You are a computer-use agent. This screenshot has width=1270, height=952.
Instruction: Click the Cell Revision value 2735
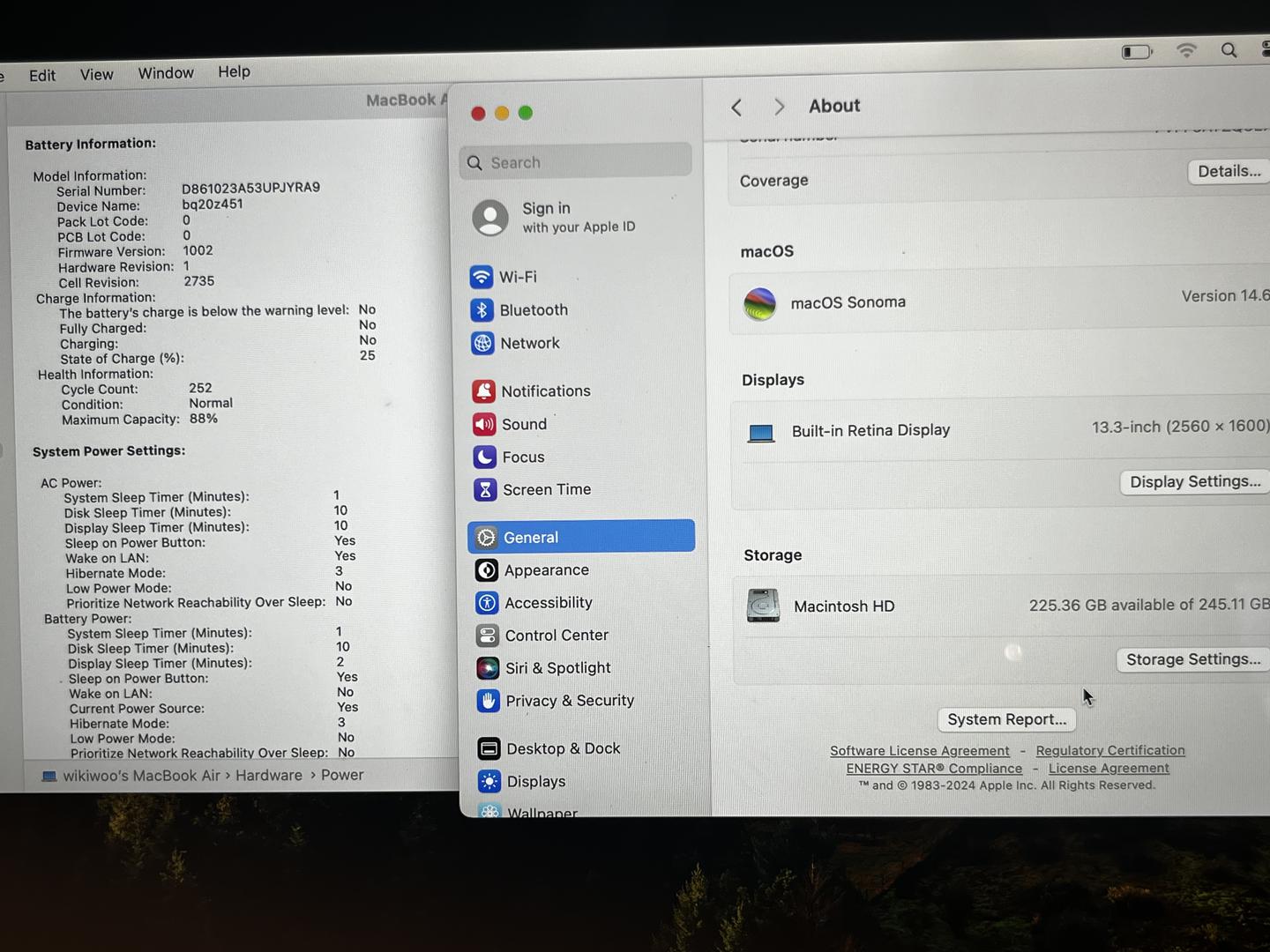click(x=199, y=281)
